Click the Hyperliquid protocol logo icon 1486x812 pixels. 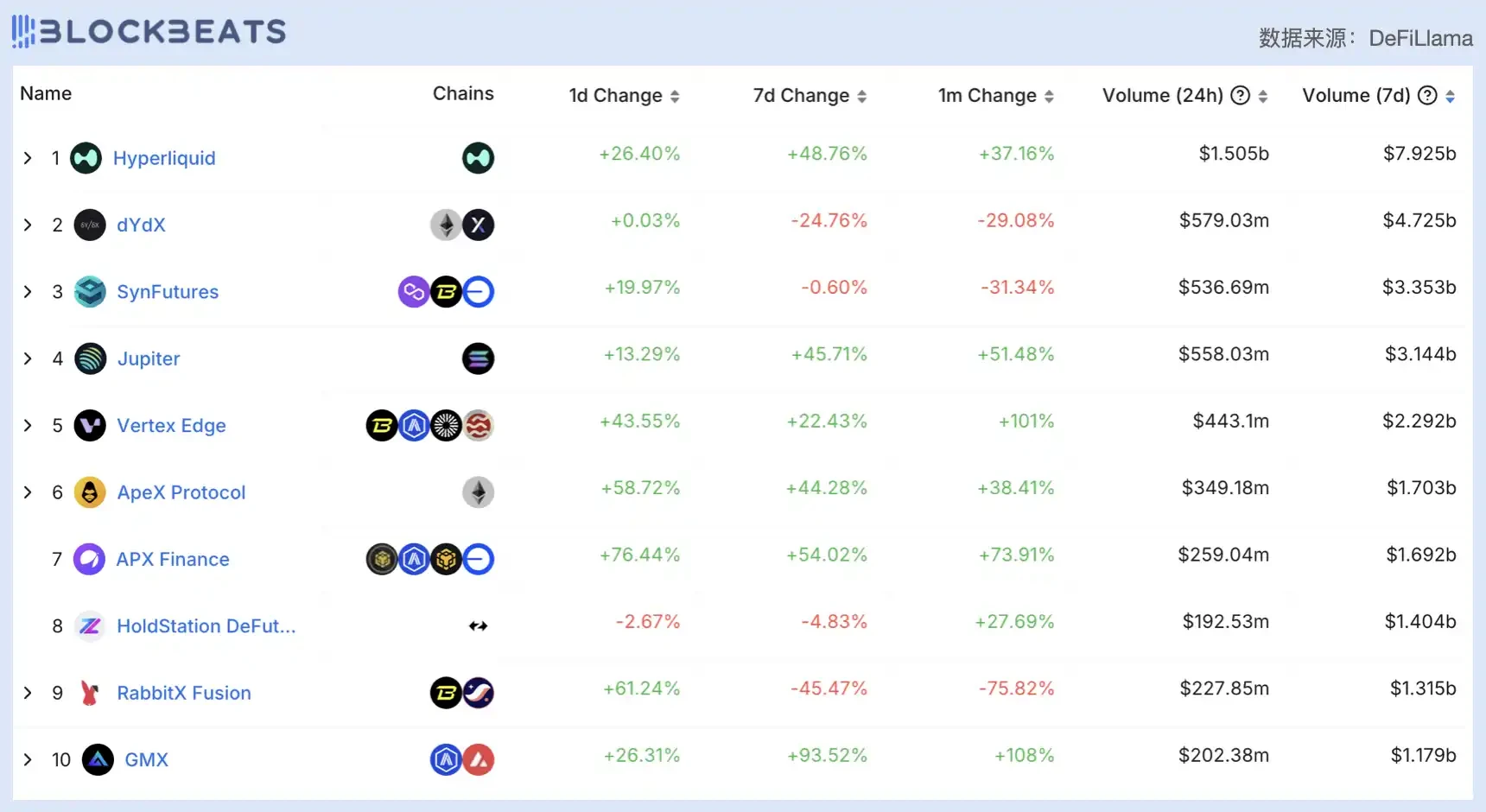86,158
